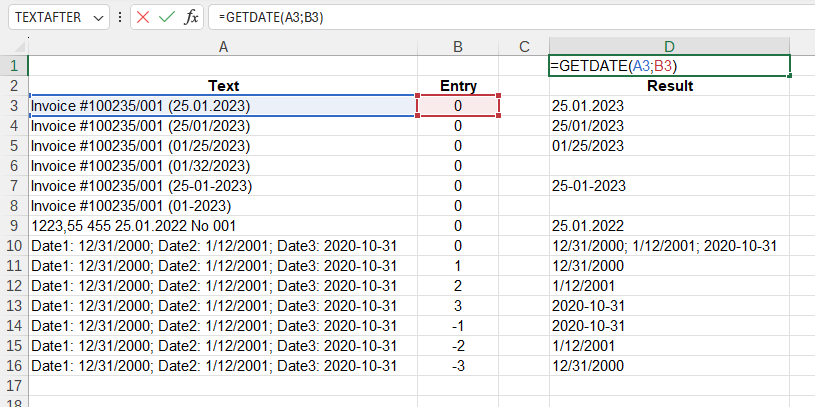
Task: Select Entry value -2 in row 15
Action: click(458, 346)
